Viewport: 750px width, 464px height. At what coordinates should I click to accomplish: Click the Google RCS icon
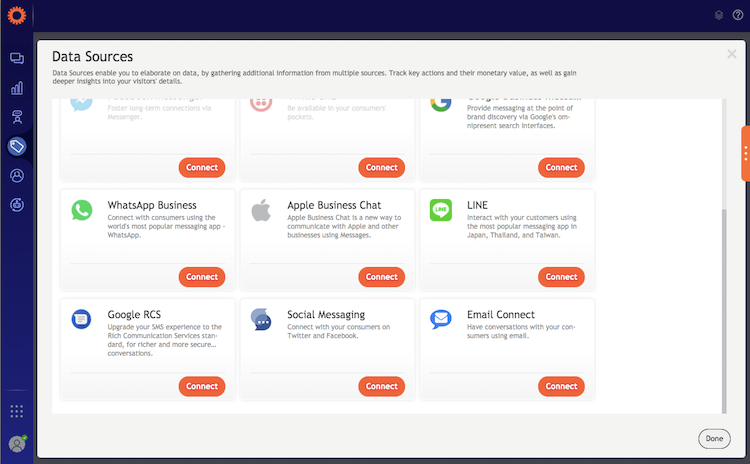[81, 319]
